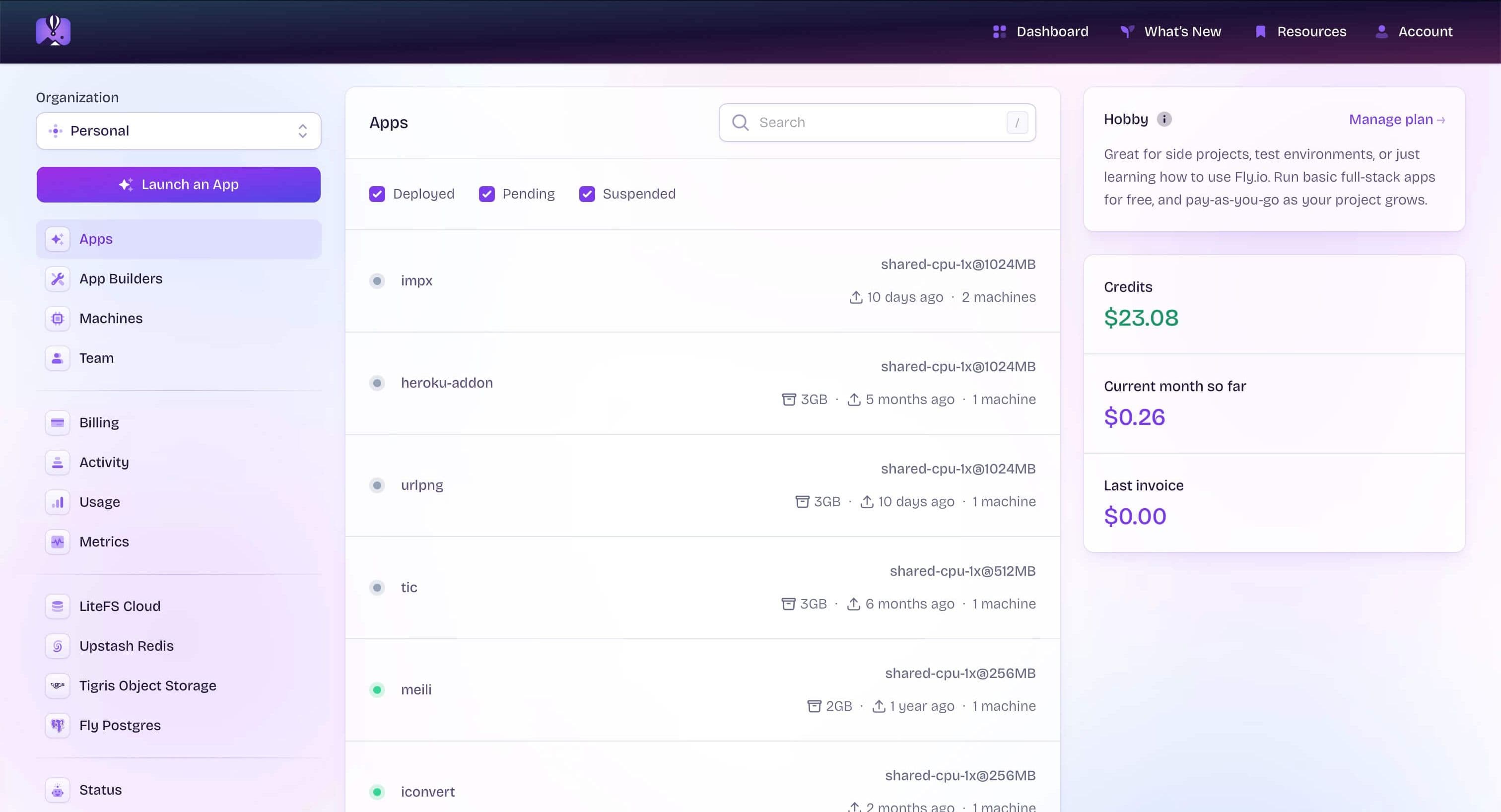Click the Fly.io logo in top navbar
Screen dimensions: 1501x812
(53, 30)
